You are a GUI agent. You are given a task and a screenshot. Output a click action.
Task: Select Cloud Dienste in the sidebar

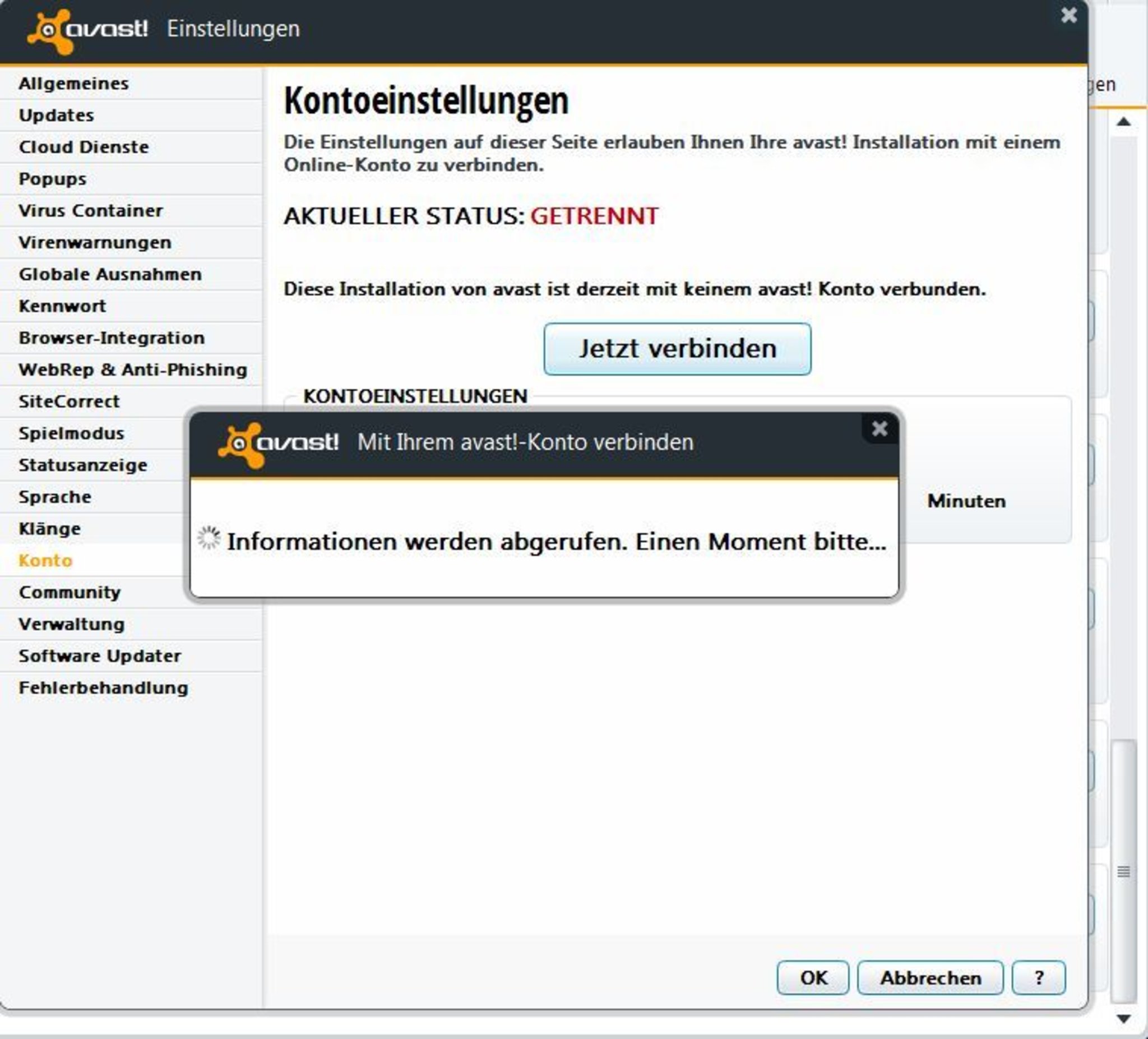coord(84,147)
